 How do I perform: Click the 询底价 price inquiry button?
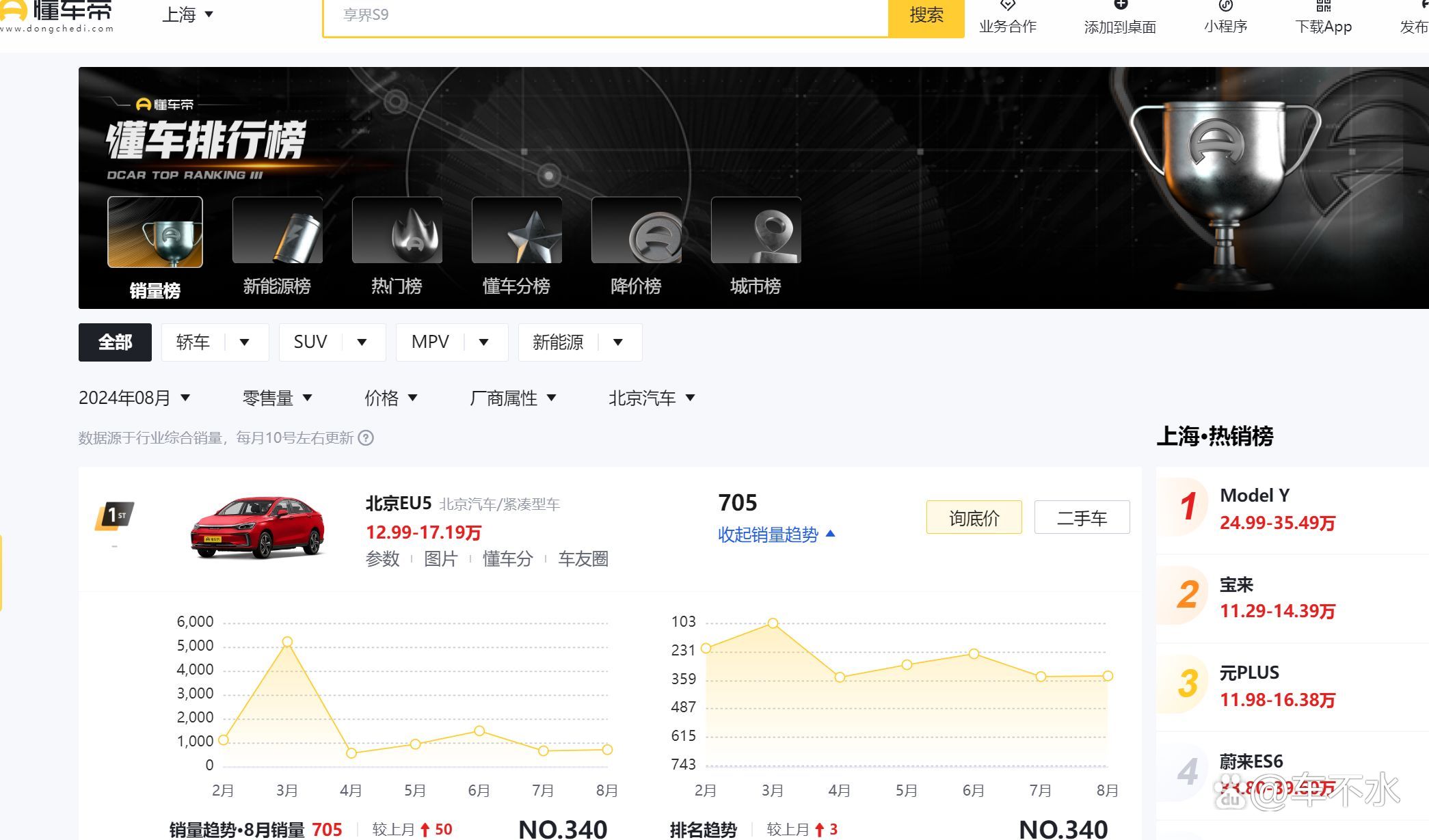point(974,517)
